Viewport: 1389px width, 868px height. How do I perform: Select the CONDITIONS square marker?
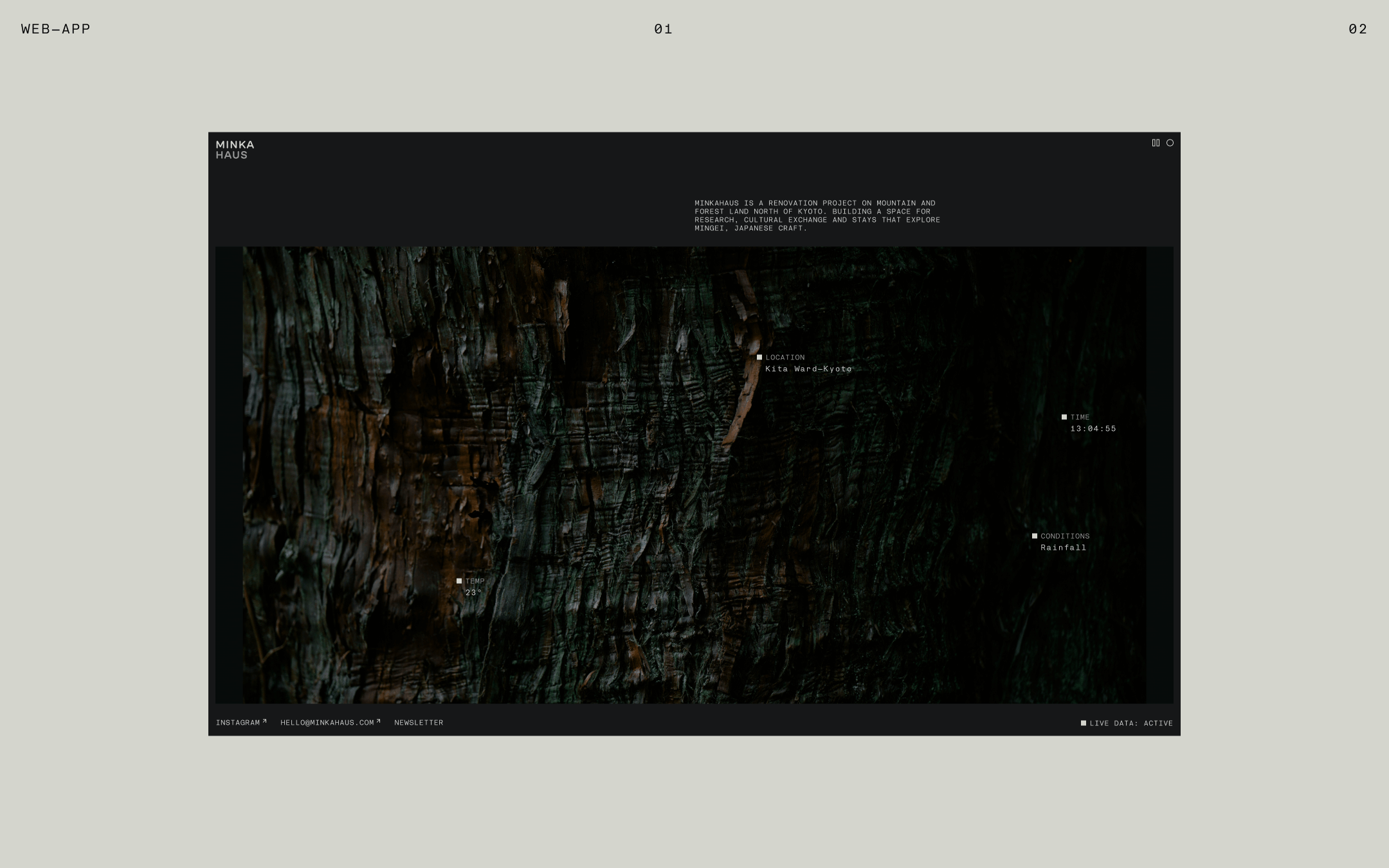point(1035,536)
